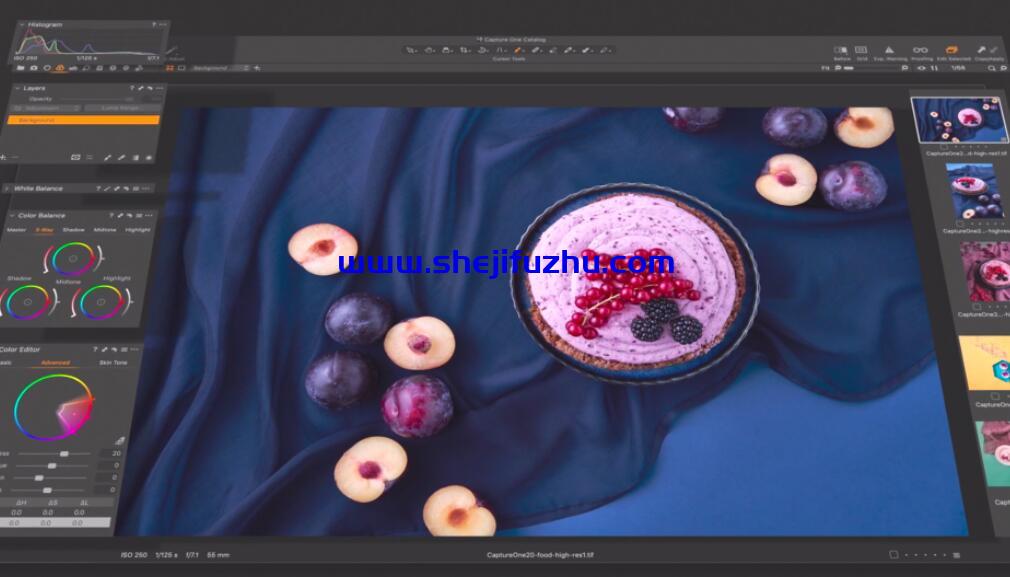Open the Highlight tab in Color Balance
Viewport: 1010px width, 577px height.
(x=138, y=230)
